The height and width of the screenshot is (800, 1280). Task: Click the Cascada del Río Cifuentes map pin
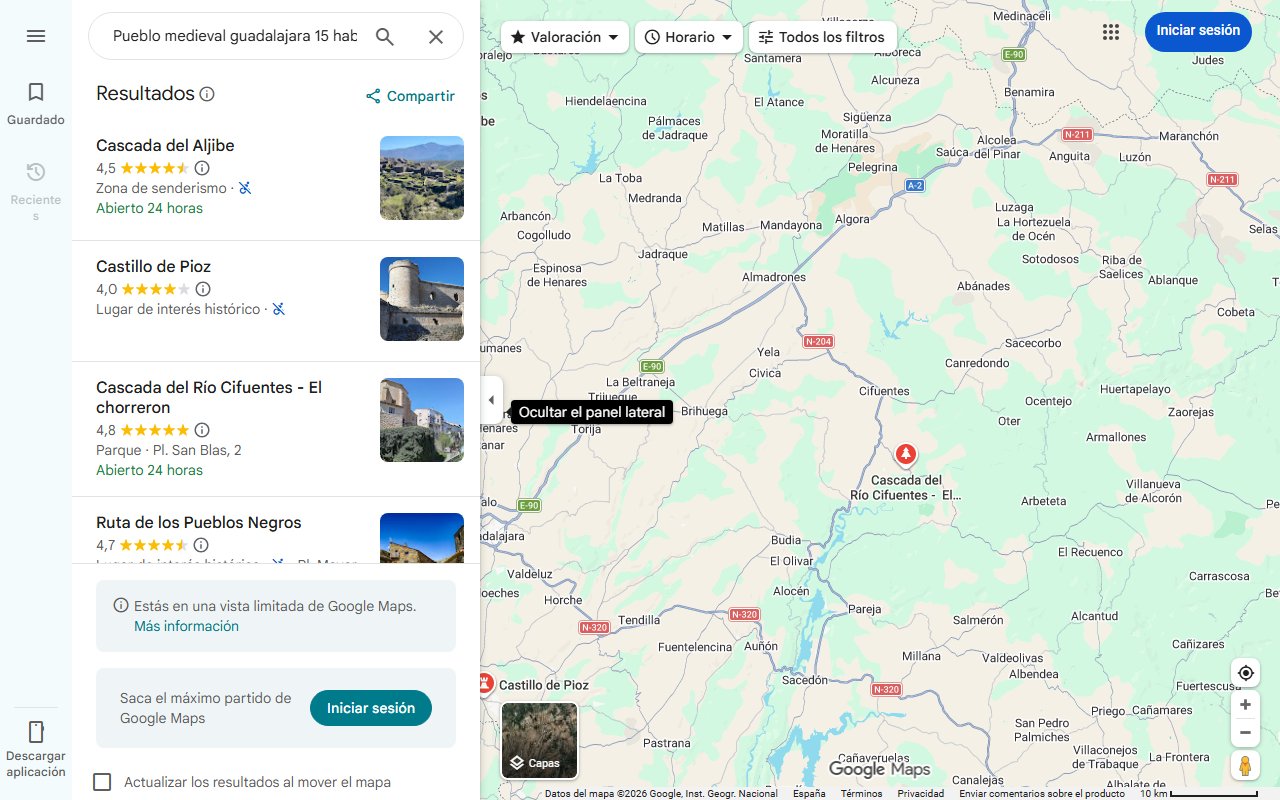[x=905, y=456]
